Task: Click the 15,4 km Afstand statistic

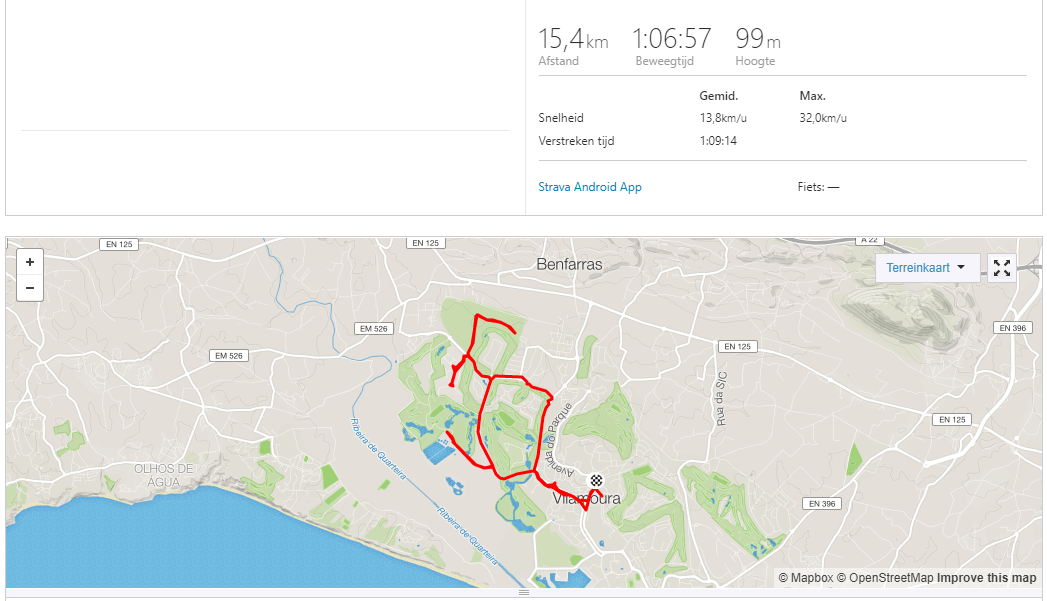Action: pos(573,46)
